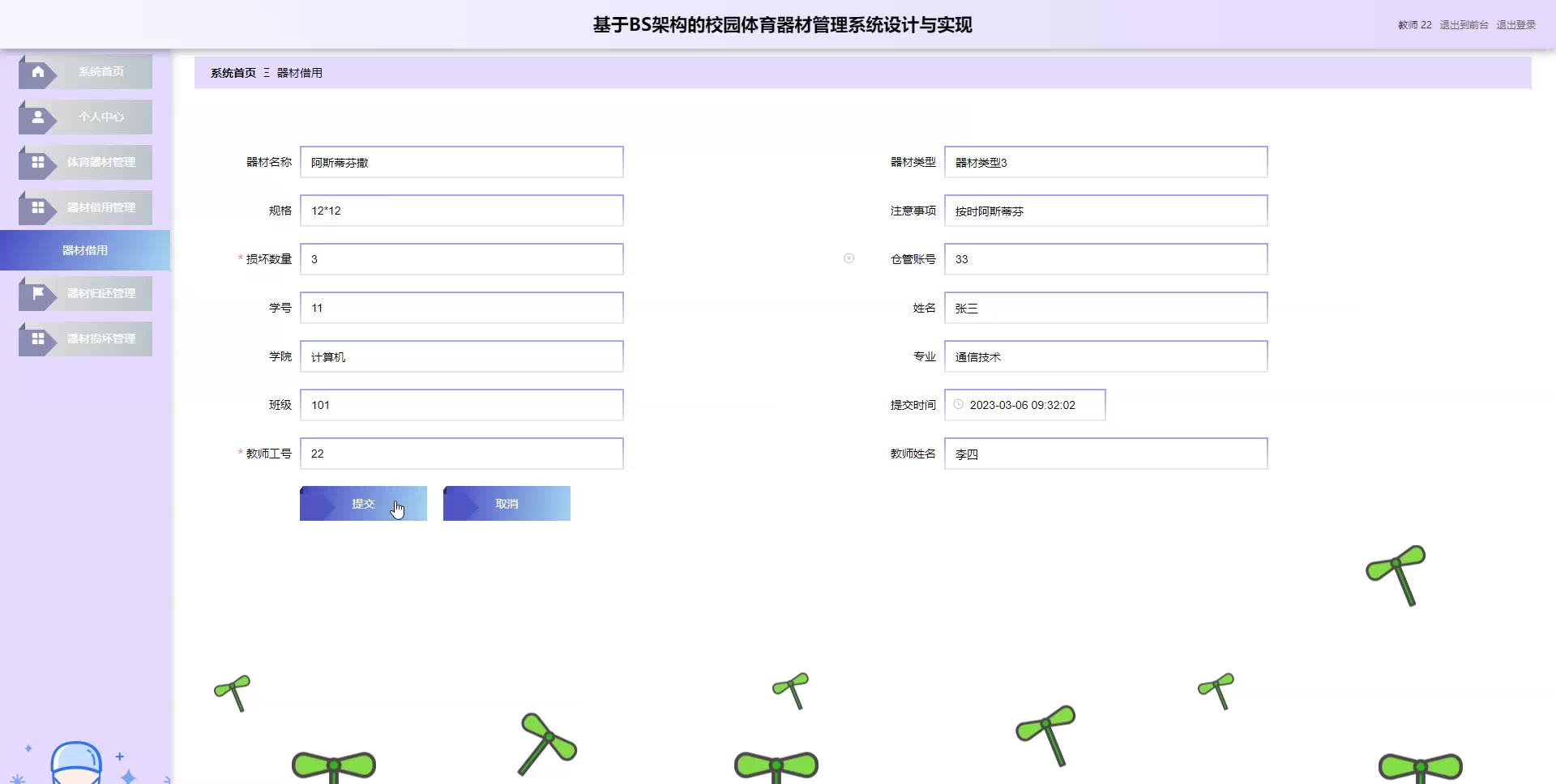Screen dimensions: 1556x784
Task: Submit the form with the 提交 button
Action: click(363, 504)
